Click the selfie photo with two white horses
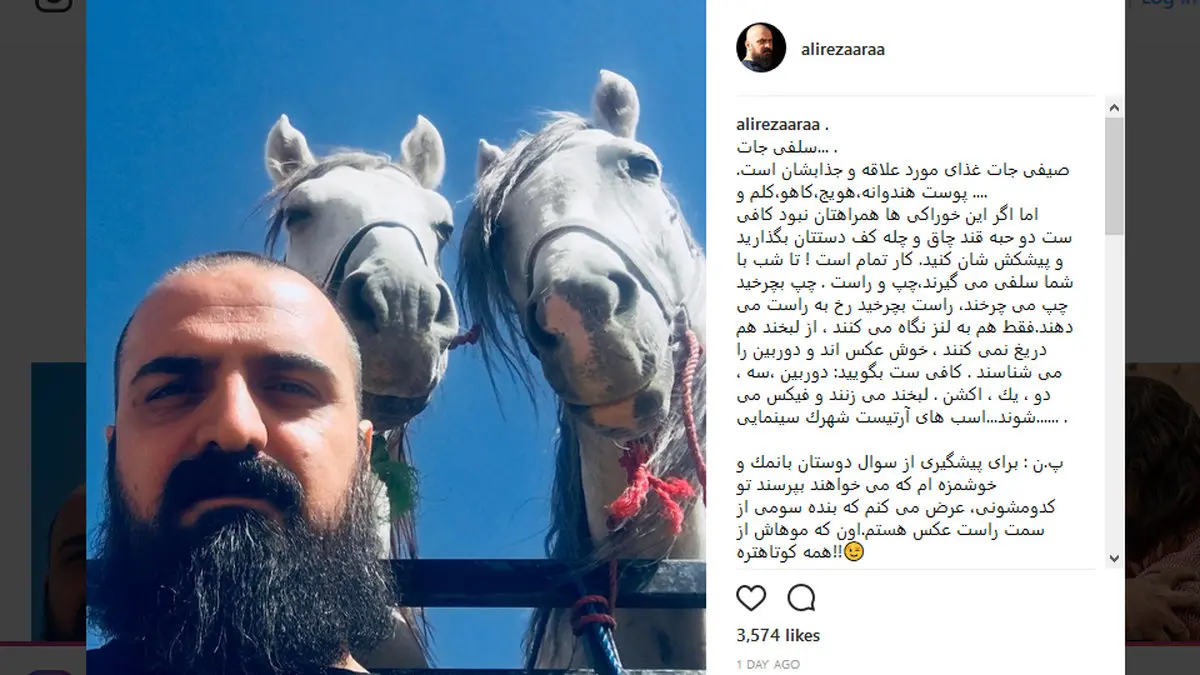Viewport: 1200px width, 675px height. tap(396, 337)
